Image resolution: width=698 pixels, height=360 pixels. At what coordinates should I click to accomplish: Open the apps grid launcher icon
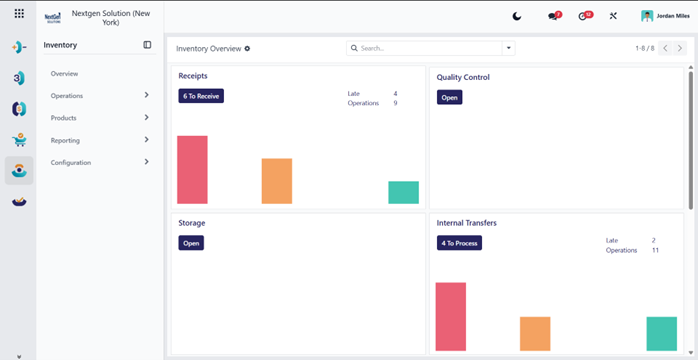[x=19, y=13]
